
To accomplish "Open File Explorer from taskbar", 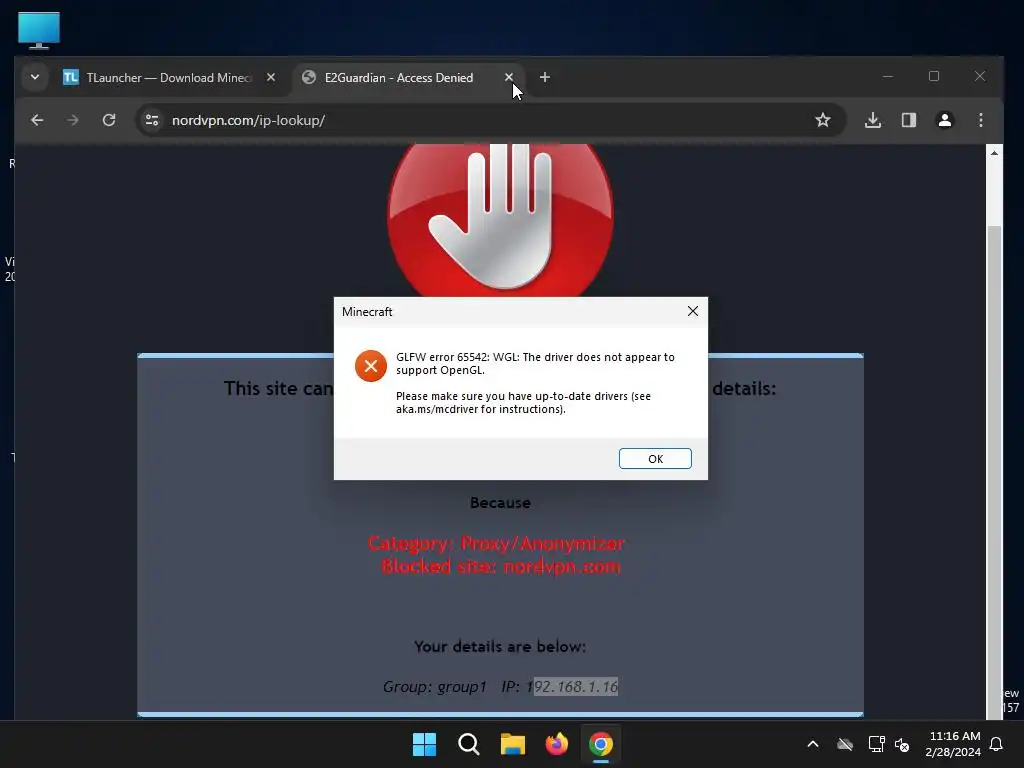I will tap(513, 744).
